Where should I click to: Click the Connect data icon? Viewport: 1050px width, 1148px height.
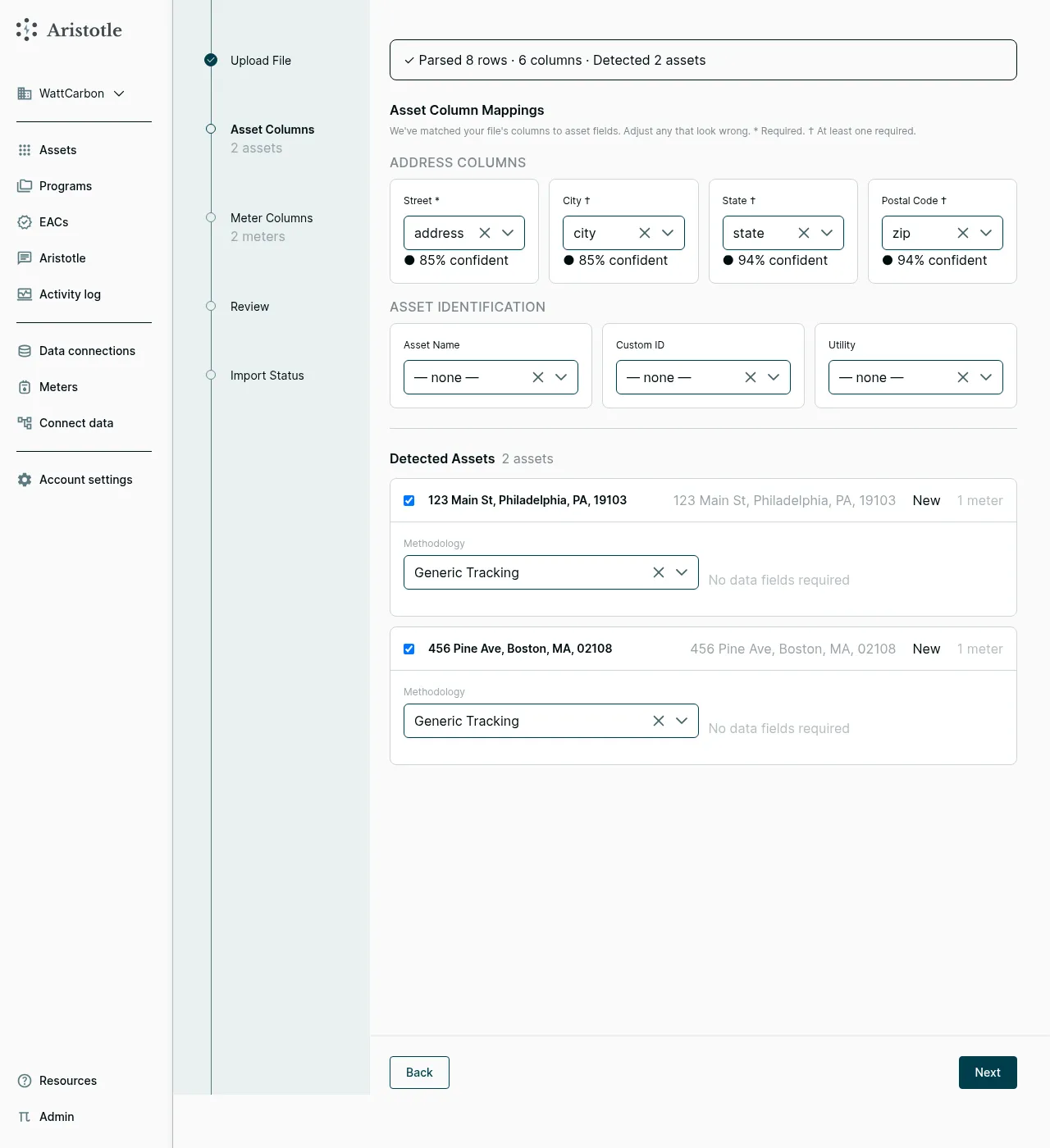(x=25, y=423)
